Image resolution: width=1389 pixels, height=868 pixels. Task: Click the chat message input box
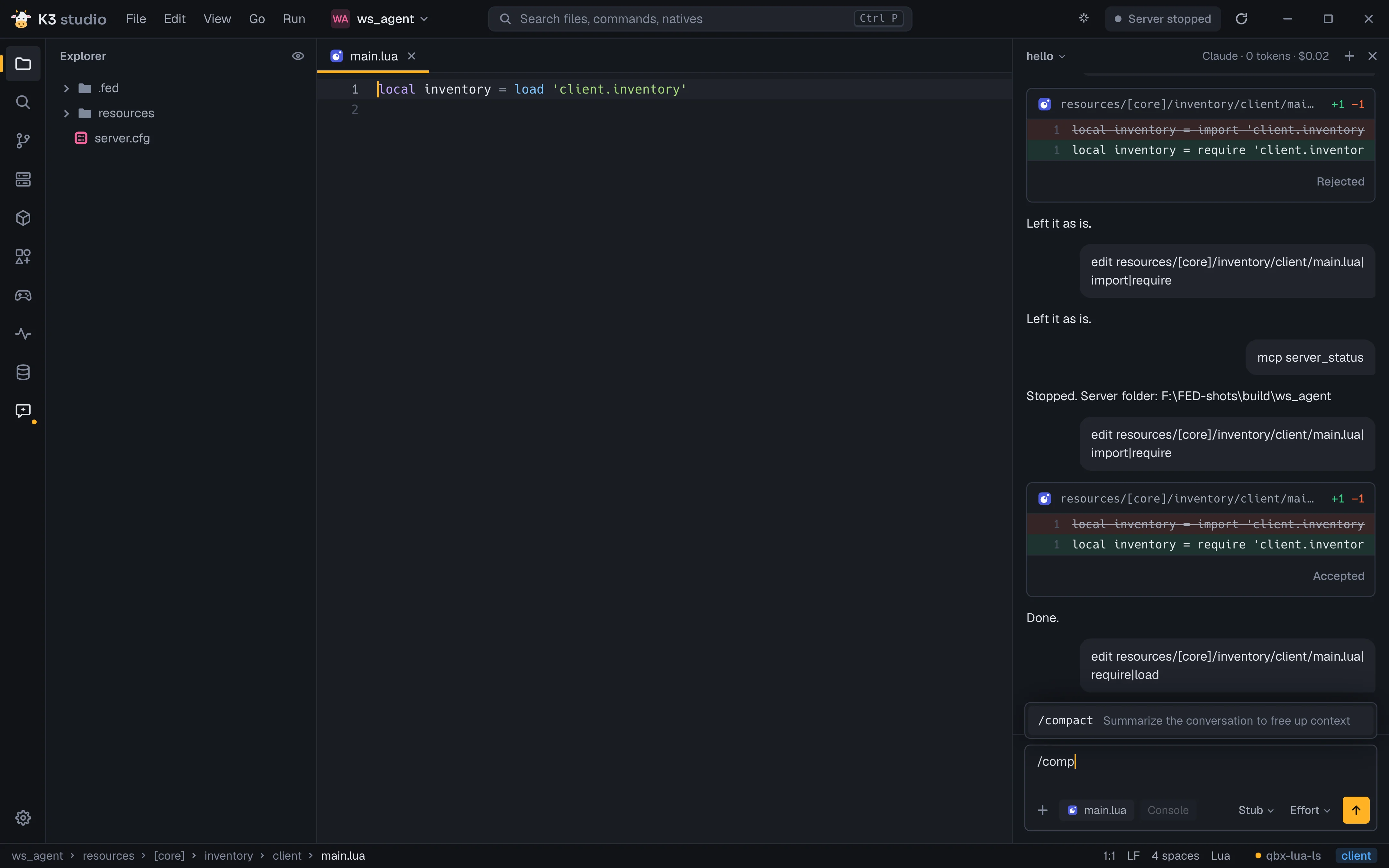(x=1200, y=768)
